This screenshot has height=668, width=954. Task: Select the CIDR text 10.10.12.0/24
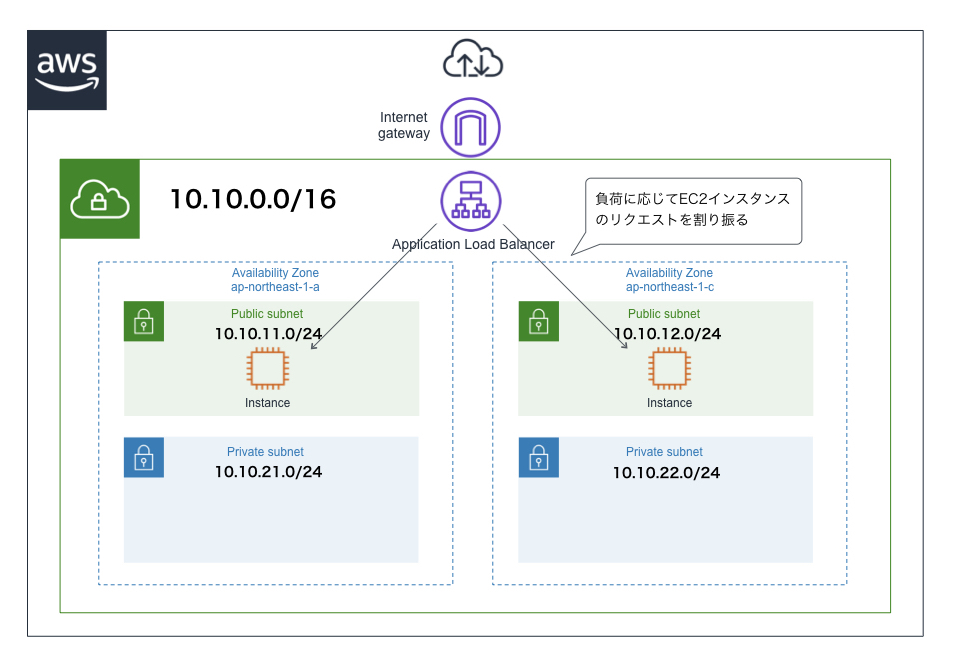(x=667, y=334)
